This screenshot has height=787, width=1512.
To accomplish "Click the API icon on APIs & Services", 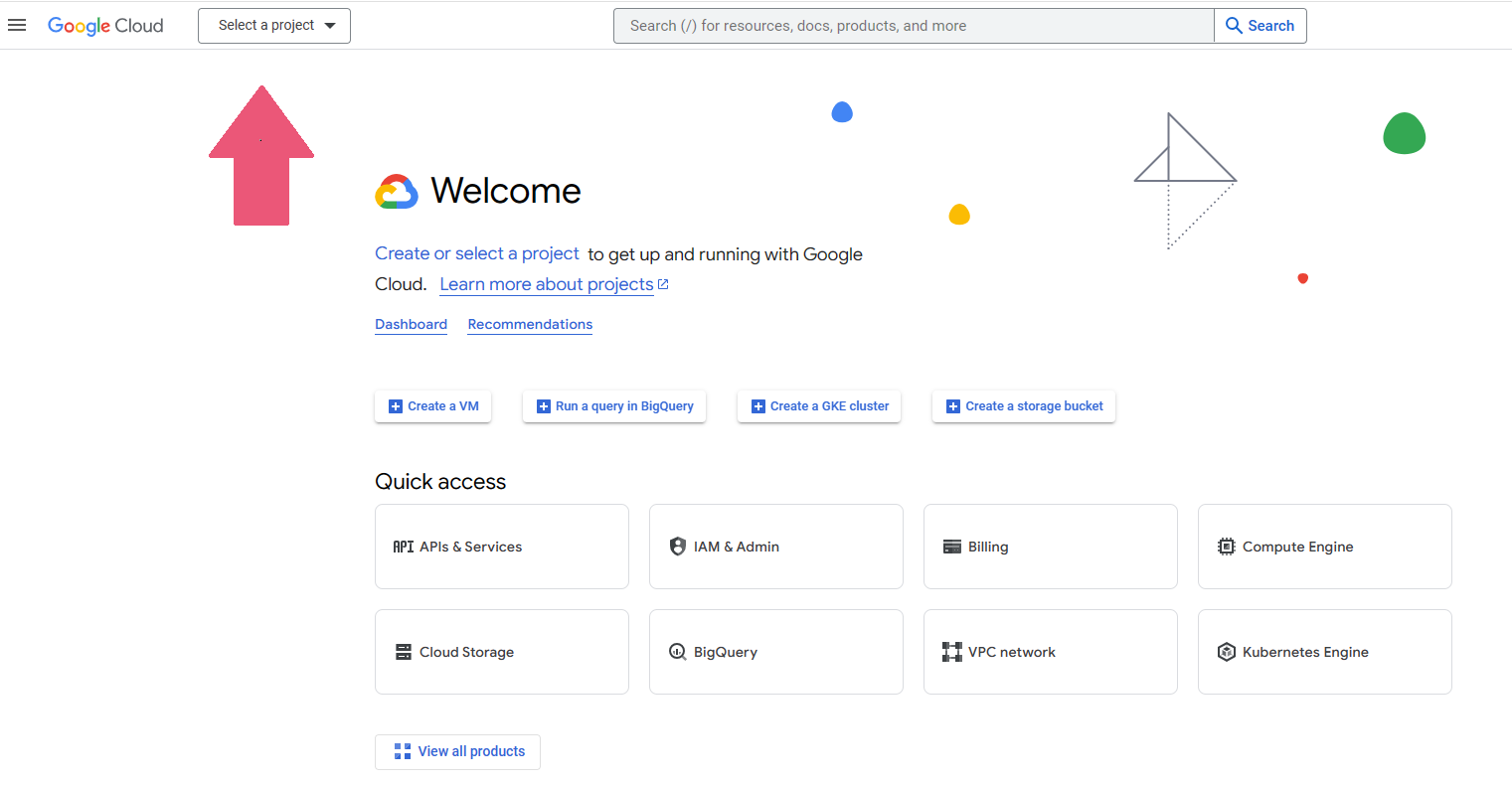I will coord(404,547).
